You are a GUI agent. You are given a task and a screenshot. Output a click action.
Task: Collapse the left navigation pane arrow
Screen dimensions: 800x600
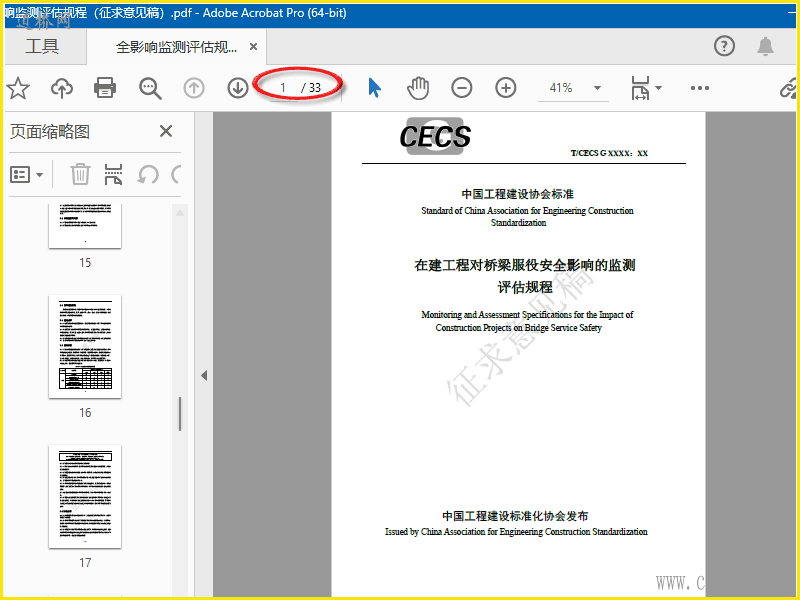pos(204,376)
